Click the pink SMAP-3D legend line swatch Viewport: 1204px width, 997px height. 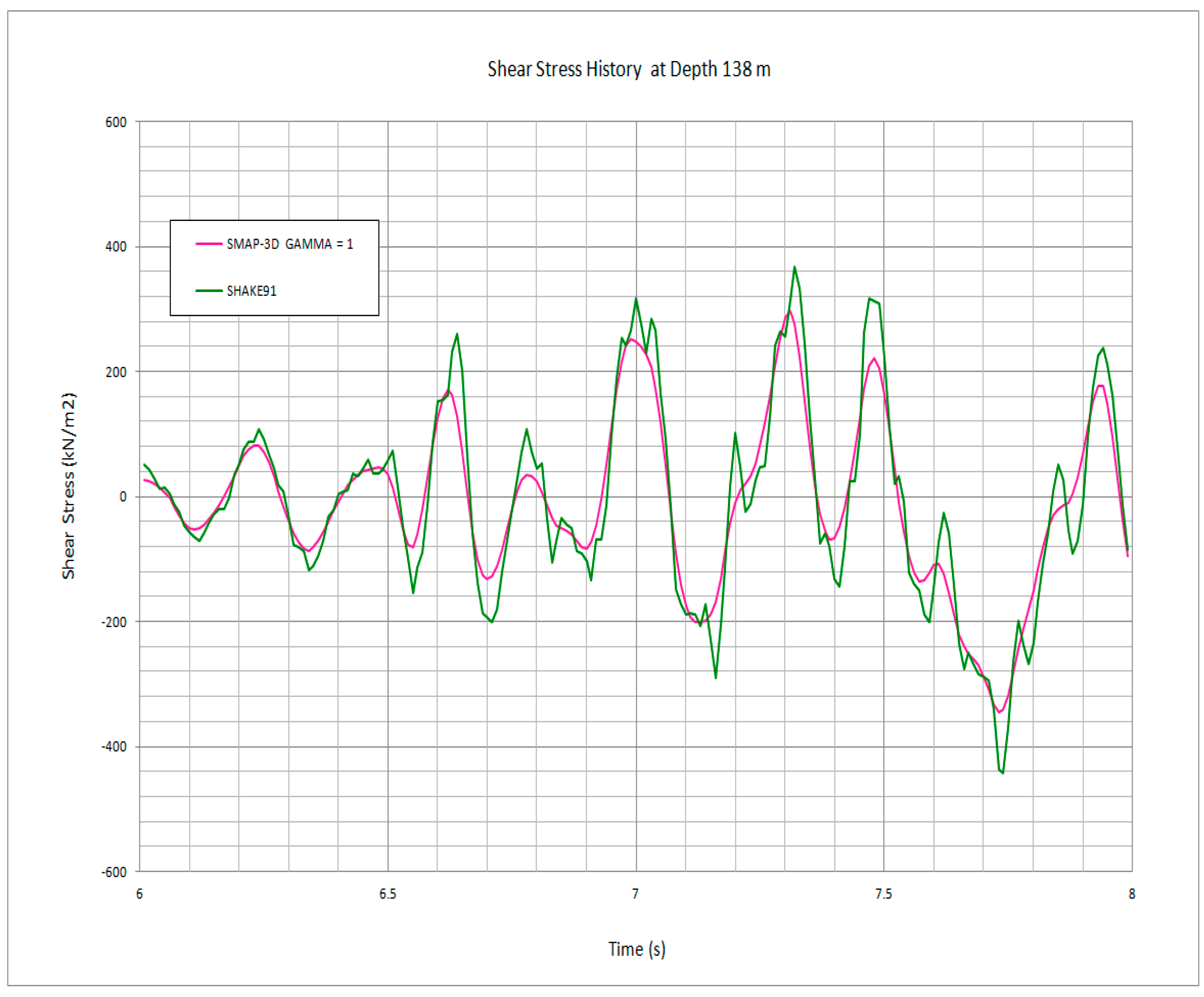209,244
